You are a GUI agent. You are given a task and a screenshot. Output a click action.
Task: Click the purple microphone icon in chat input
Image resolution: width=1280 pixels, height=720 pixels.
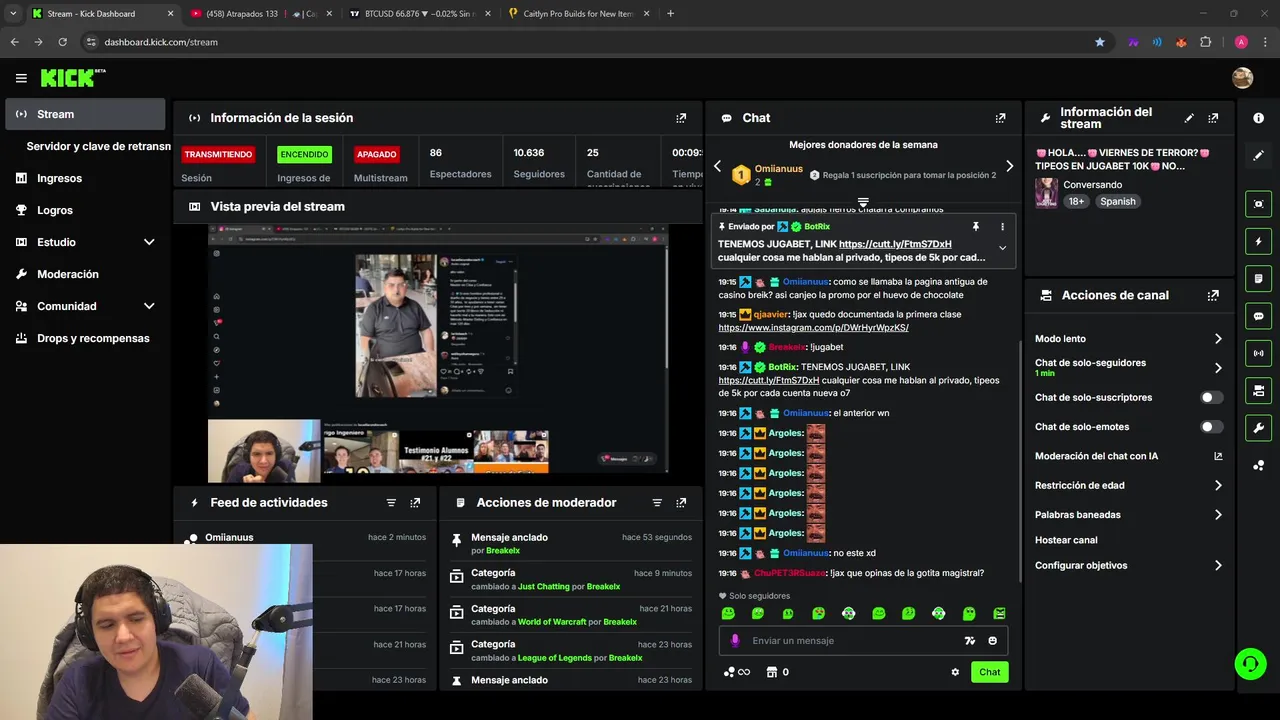[735, 641]
